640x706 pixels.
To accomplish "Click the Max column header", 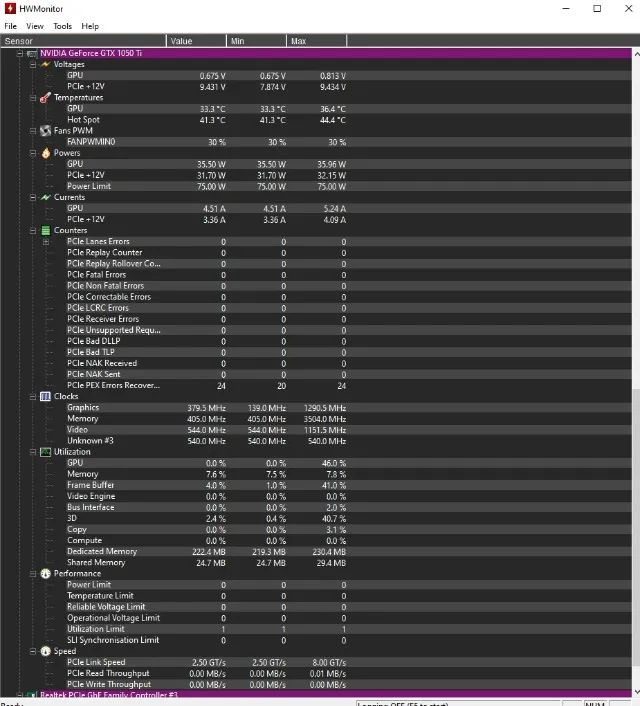I will coord(317,41).
